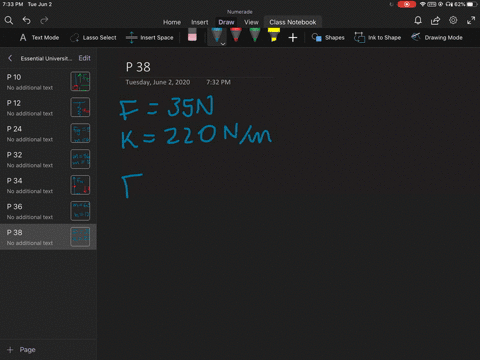
Task: Open the share page icon
Action: [435, 20]
